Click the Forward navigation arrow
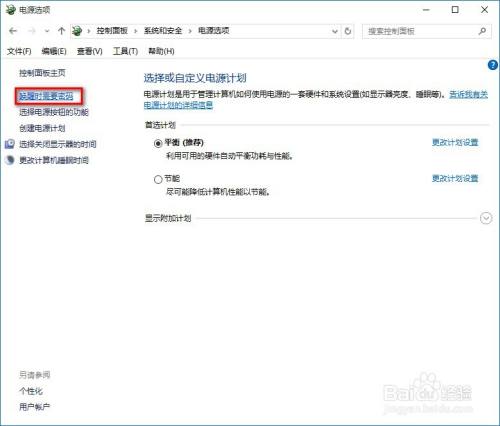 pyautogui.click(x=32, y=31)
